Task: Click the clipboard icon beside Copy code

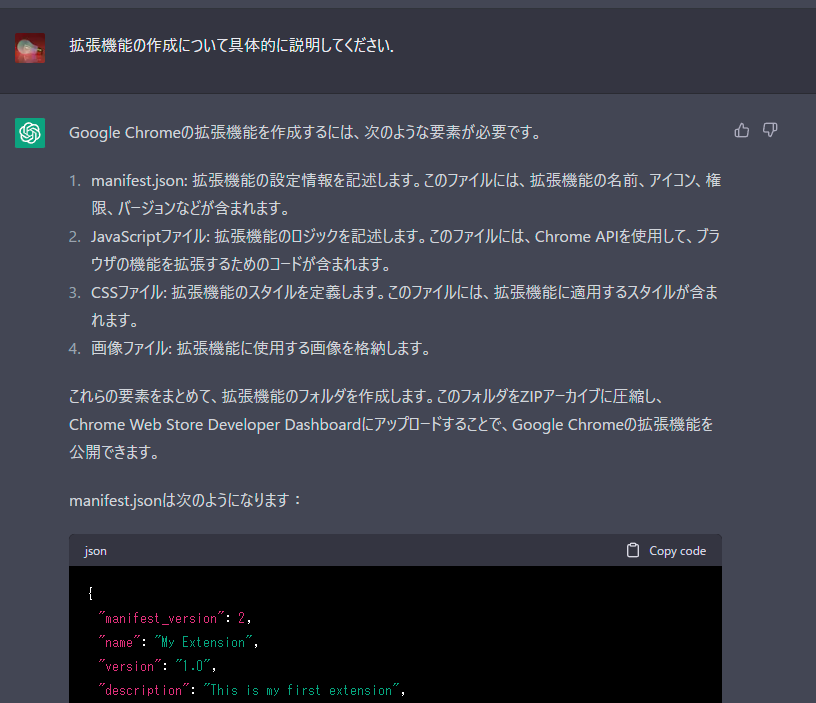Action: click(x=632, y=550)
